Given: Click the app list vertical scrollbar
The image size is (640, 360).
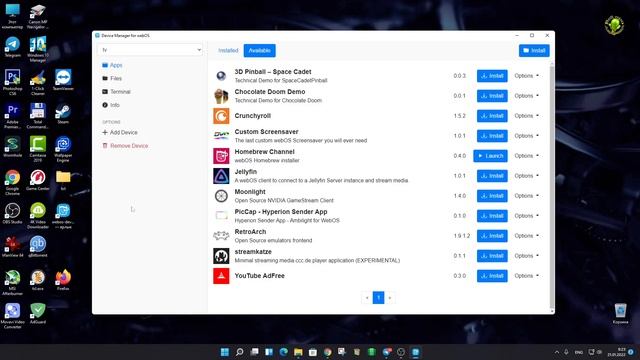Looking at the screenshot, I should coord(552,186).
